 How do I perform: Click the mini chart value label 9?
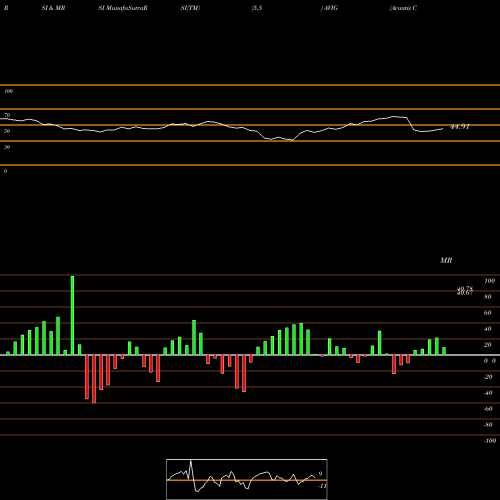click(320, 474)
